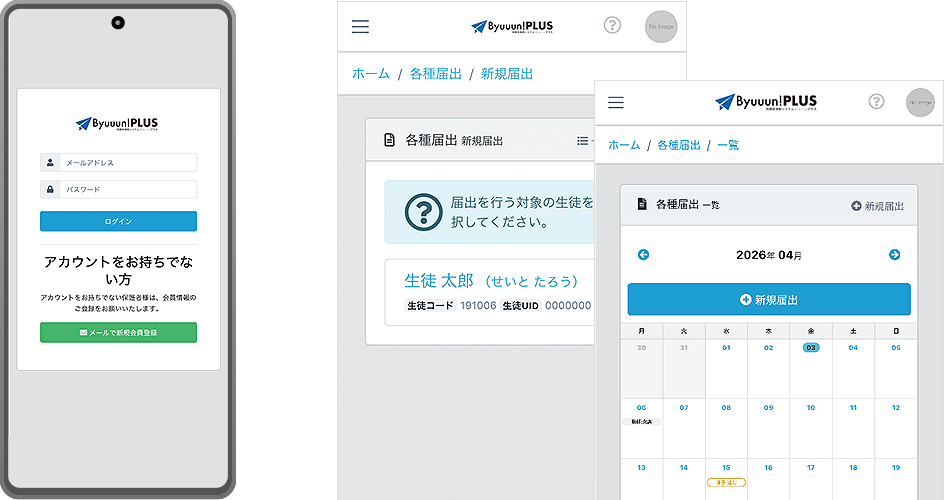Click the 生徒UID label badge
This screenshot has width=944, height=500.
click(x=521, y=306)
